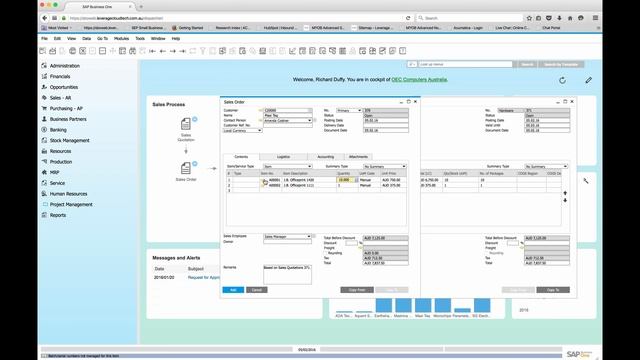Switch to the Attachments tab

coord(358,157)
